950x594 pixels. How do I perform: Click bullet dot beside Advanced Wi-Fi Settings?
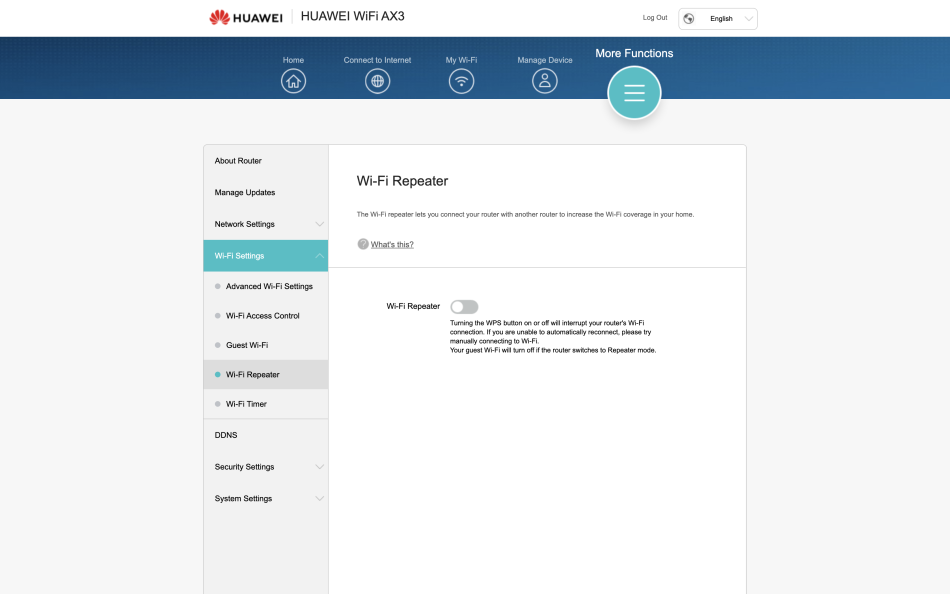coord(218,286)
